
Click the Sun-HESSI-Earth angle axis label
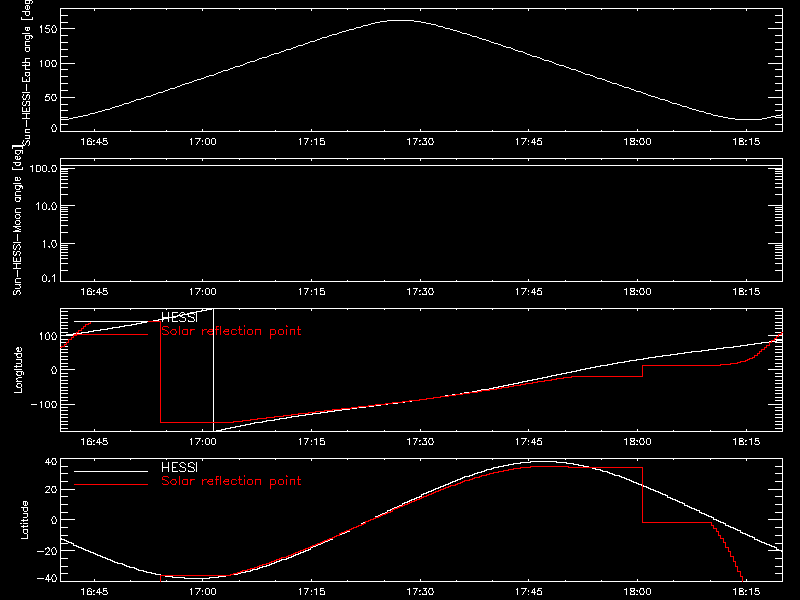26,73
